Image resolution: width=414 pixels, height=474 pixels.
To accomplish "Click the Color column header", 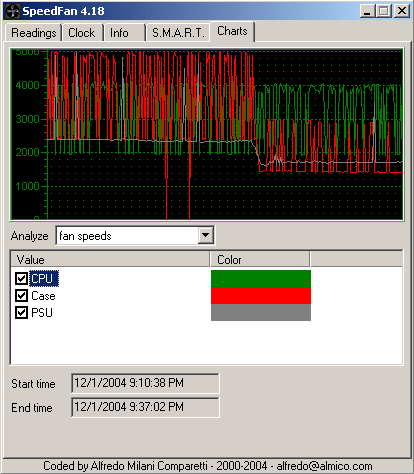I will click(x=260, y=259).
